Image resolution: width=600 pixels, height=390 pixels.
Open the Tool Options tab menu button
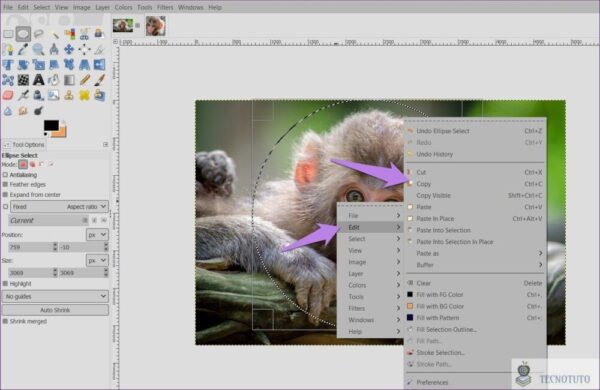106,145
